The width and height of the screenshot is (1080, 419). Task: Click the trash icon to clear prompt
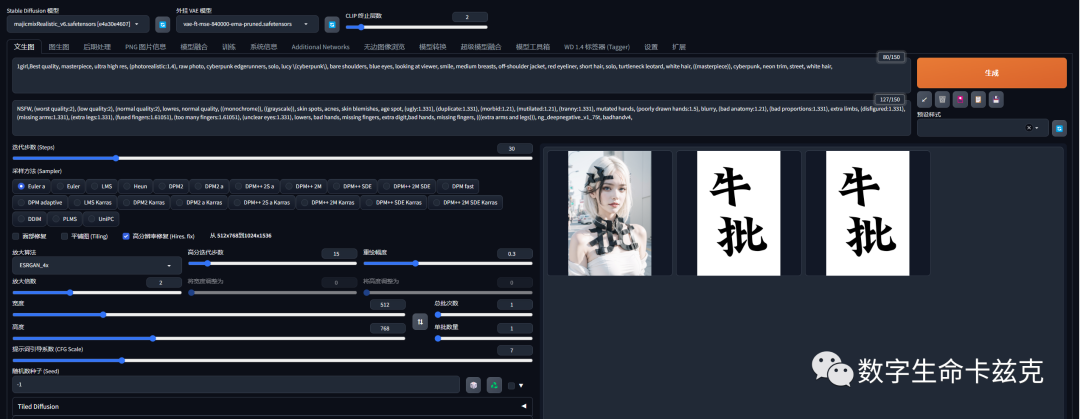(942, 100)
